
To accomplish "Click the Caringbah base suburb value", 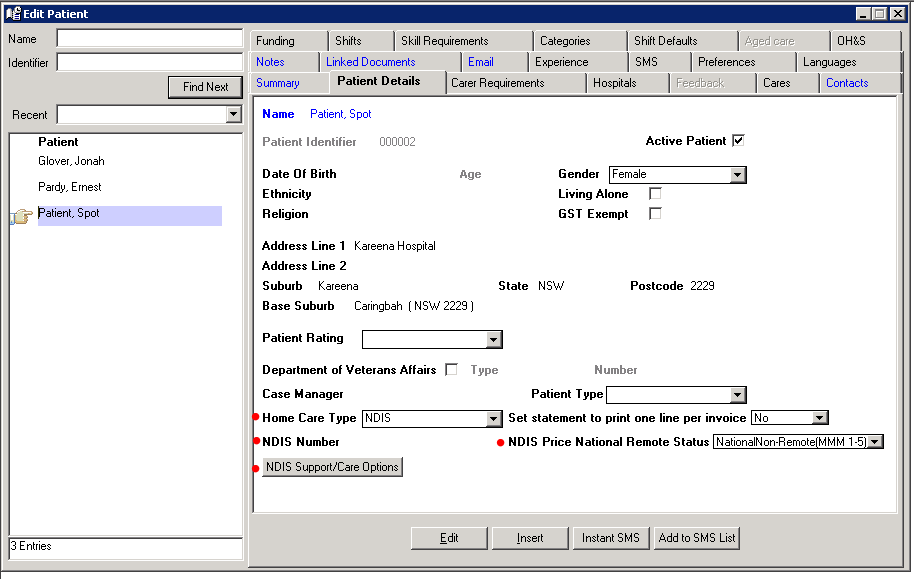I will pos(413,306).
